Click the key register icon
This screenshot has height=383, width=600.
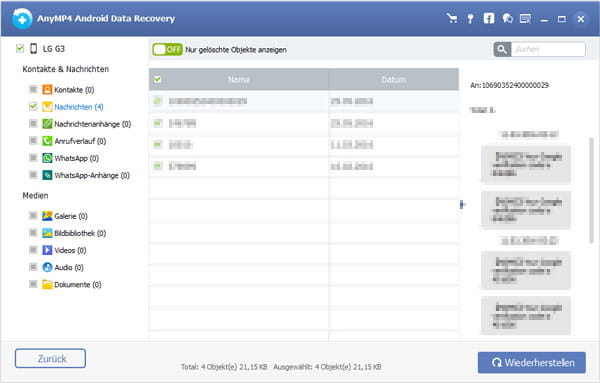[x=470, y=18]
